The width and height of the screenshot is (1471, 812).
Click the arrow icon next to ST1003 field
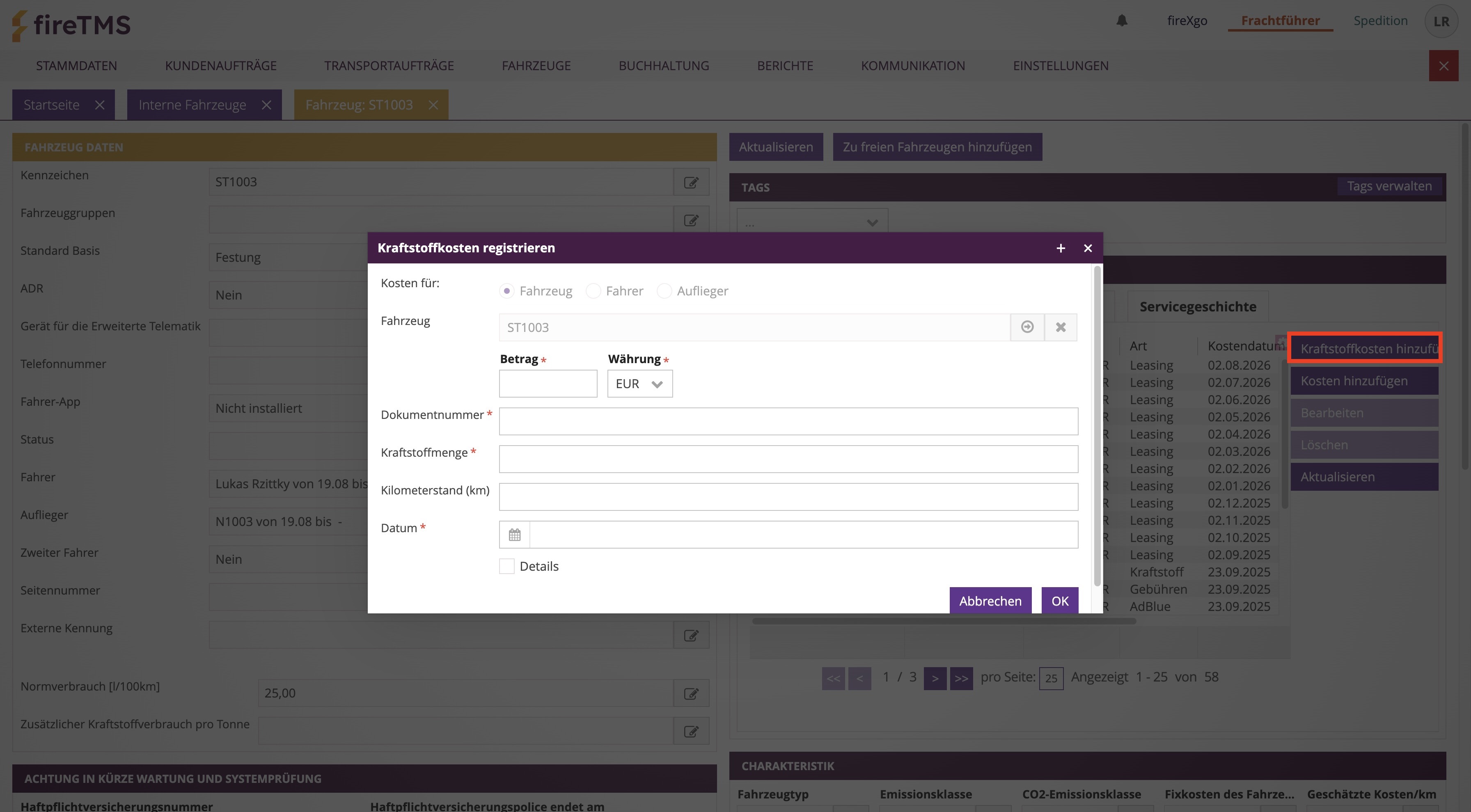click(x=1027, y=327)
